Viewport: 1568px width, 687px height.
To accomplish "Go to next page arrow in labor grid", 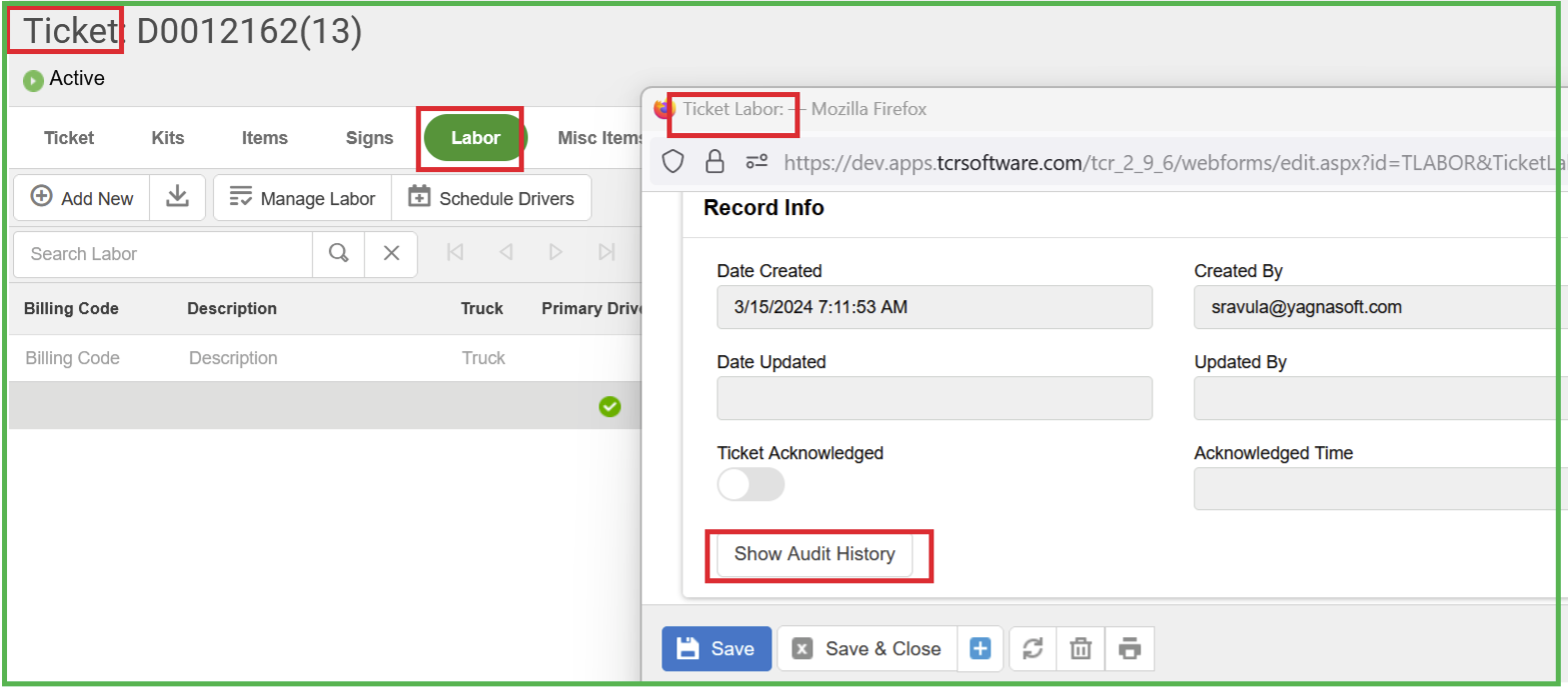I will (x=556, y=252).
